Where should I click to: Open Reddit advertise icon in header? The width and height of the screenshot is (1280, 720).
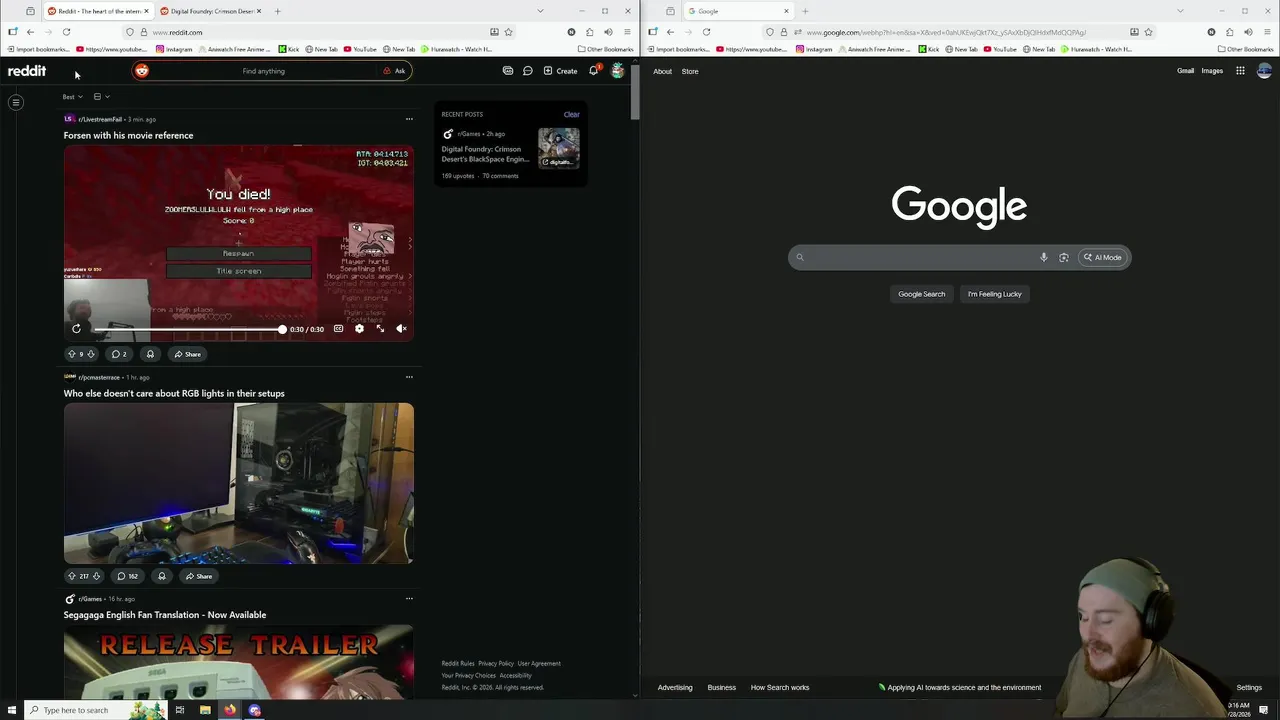click(x=508, y=71)
